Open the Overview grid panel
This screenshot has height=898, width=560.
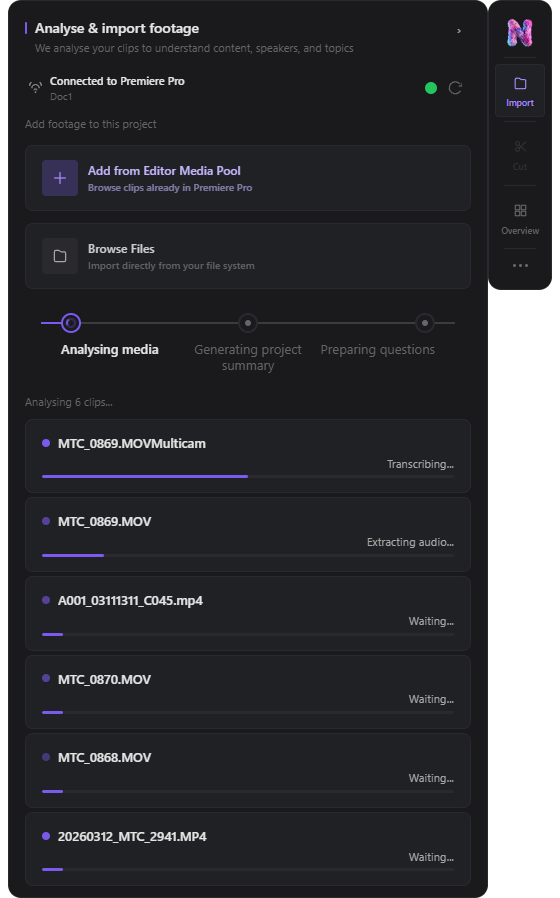[520, 219]
